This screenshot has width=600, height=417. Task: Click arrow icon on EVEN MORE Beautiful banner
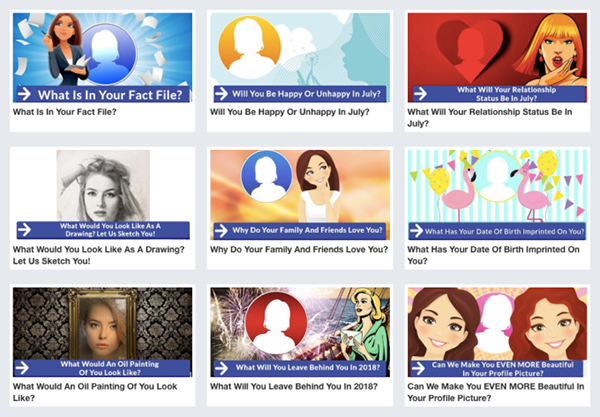418,368
